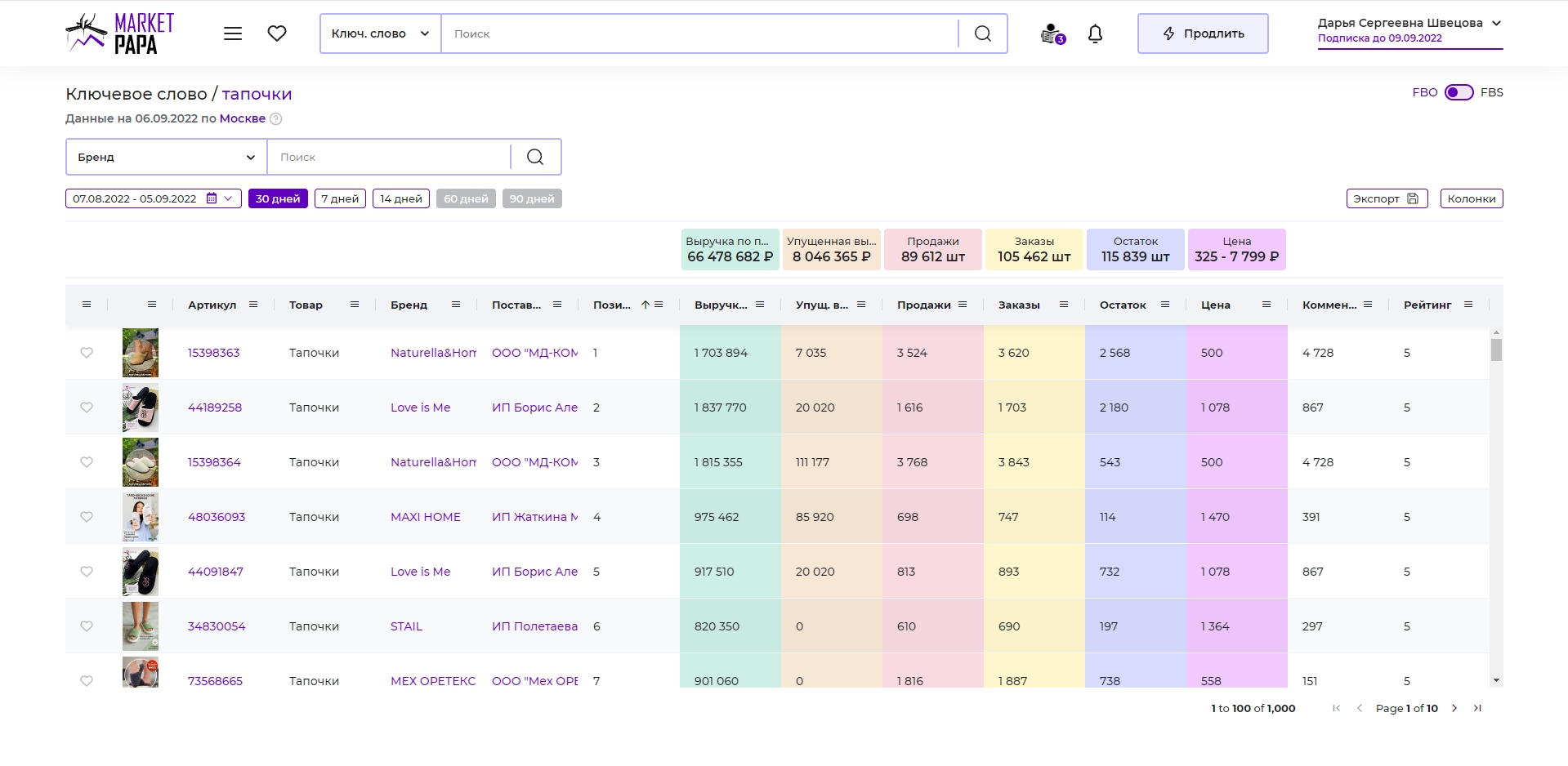This screenshot has width=1568, height=766.
Task: Select the 7 дней period tab
Action: pyautogui.click(x=340, y=198)
